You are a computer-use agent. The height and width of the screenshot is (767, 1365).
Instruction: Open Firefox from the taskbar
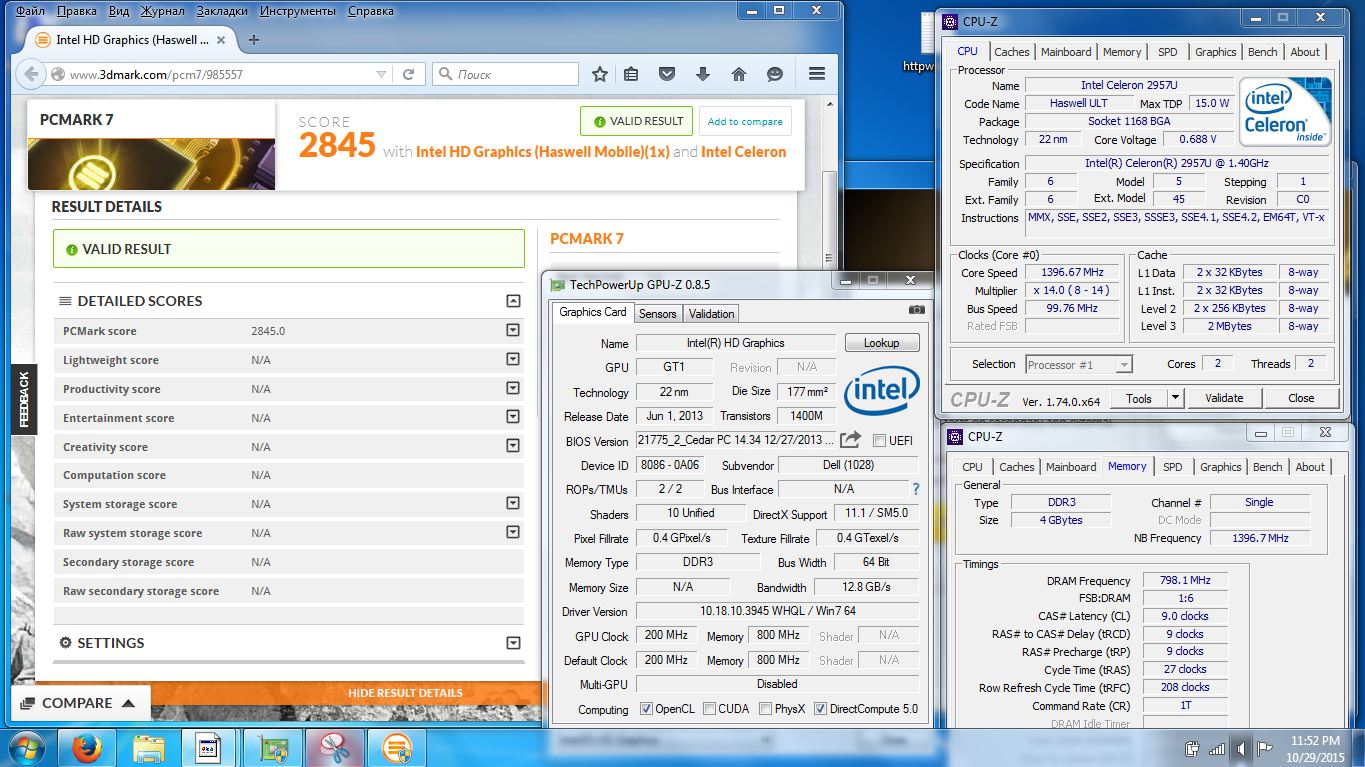click(x=87, y=747)
